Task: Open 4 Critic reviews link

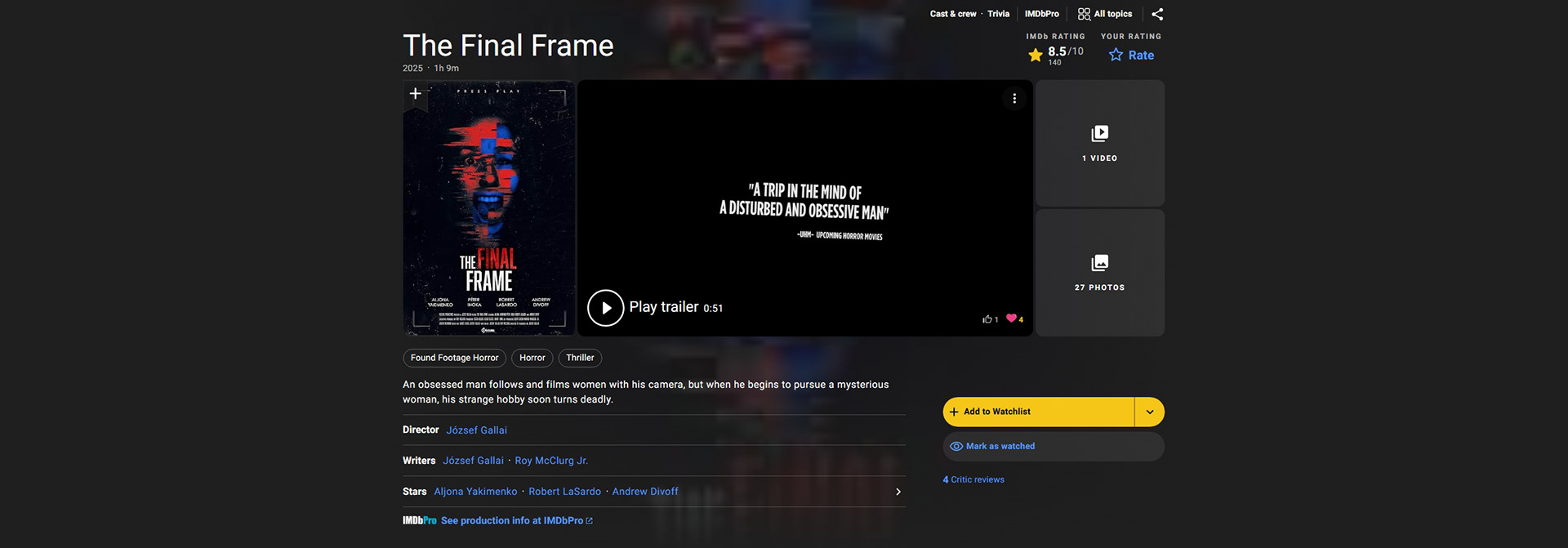Action: 973,480
